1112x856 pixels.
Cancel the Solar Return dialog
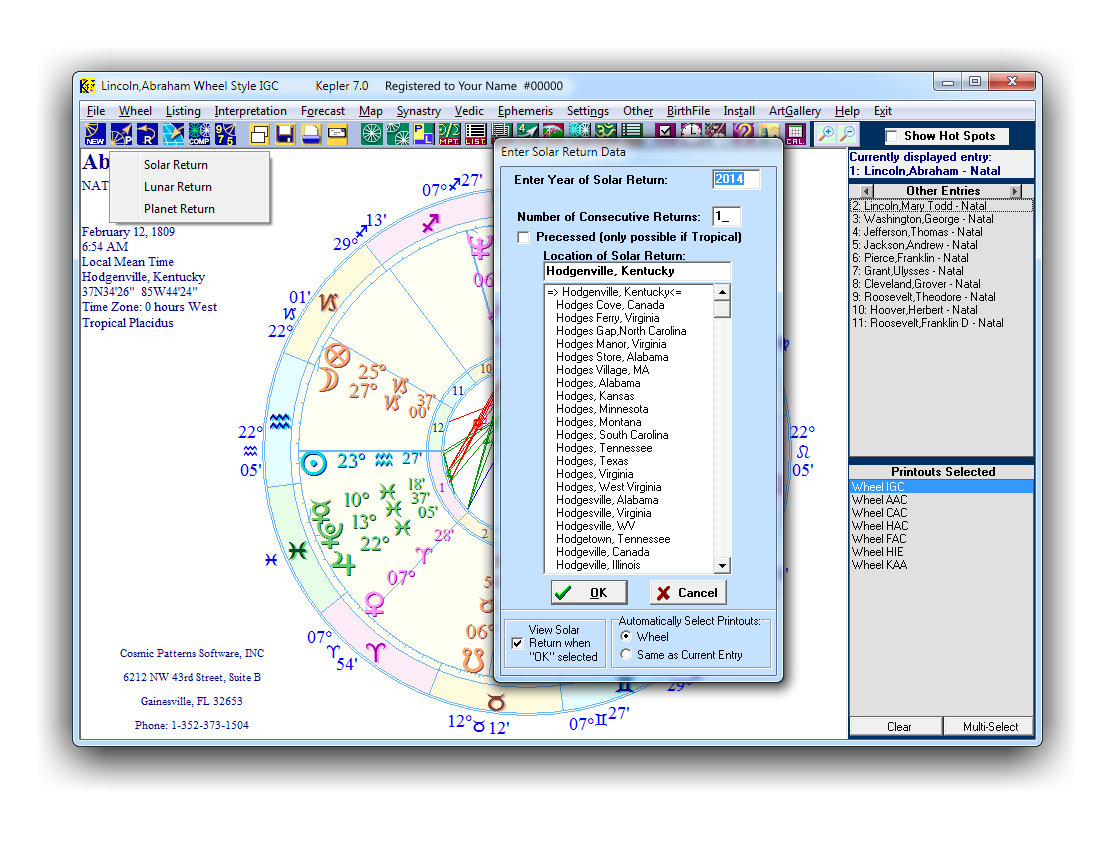[688, 592]
